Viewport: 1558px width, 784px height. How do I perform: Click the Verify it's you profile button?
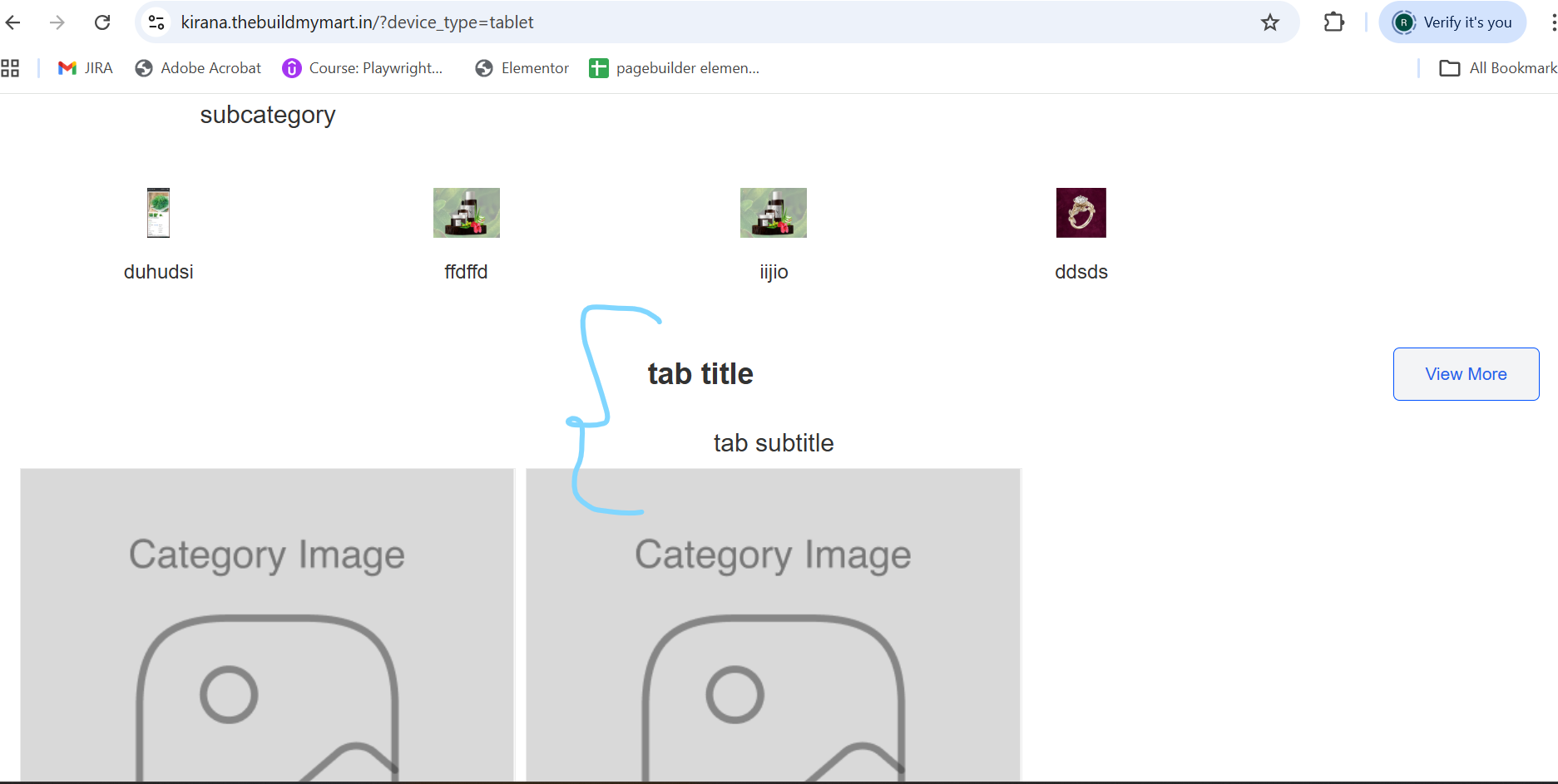(1452, 22)
